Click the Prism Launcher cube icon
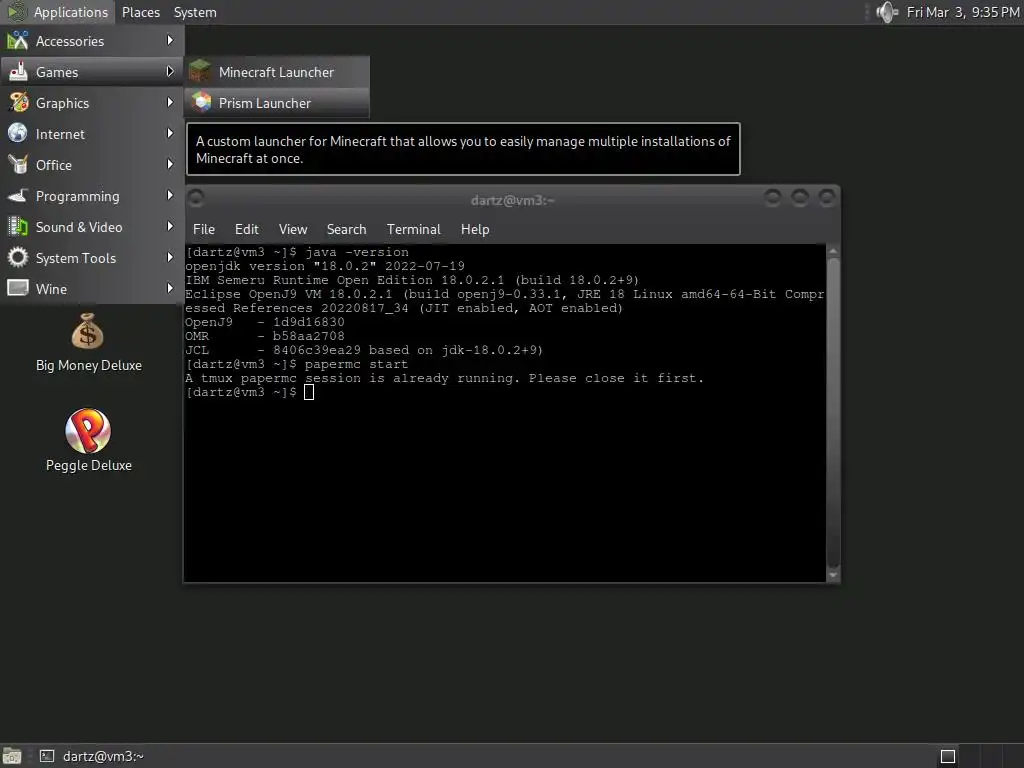The width and height of the screenshot is (1024, 768). tap(202, 102)
